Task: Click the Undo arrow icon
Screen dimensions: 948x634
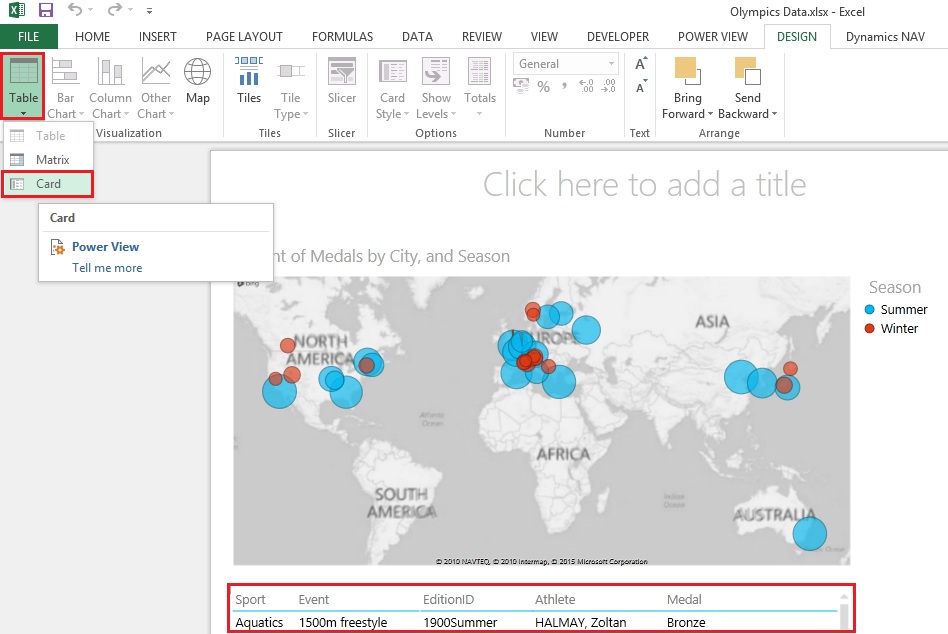Action: tap(75, 11)
